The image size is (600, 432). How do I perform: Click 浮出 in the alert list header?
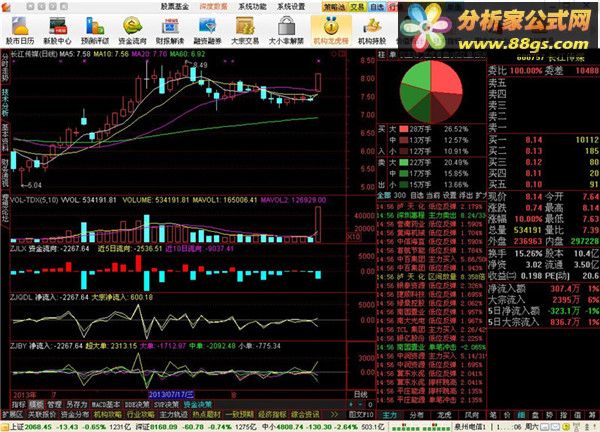coord(466,195)
